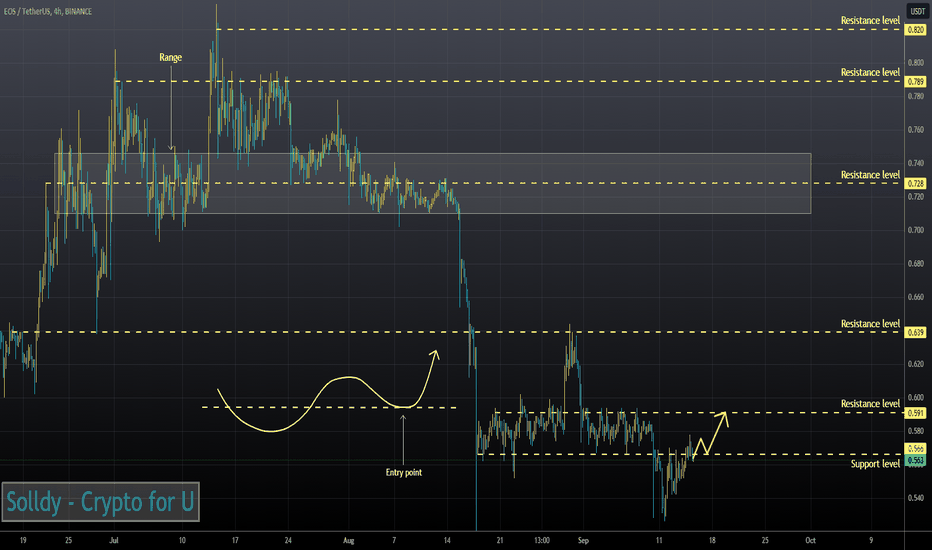Select the Entry point text annotation
Viewport: 932px width, 550px height.
(x=404, y=472)
